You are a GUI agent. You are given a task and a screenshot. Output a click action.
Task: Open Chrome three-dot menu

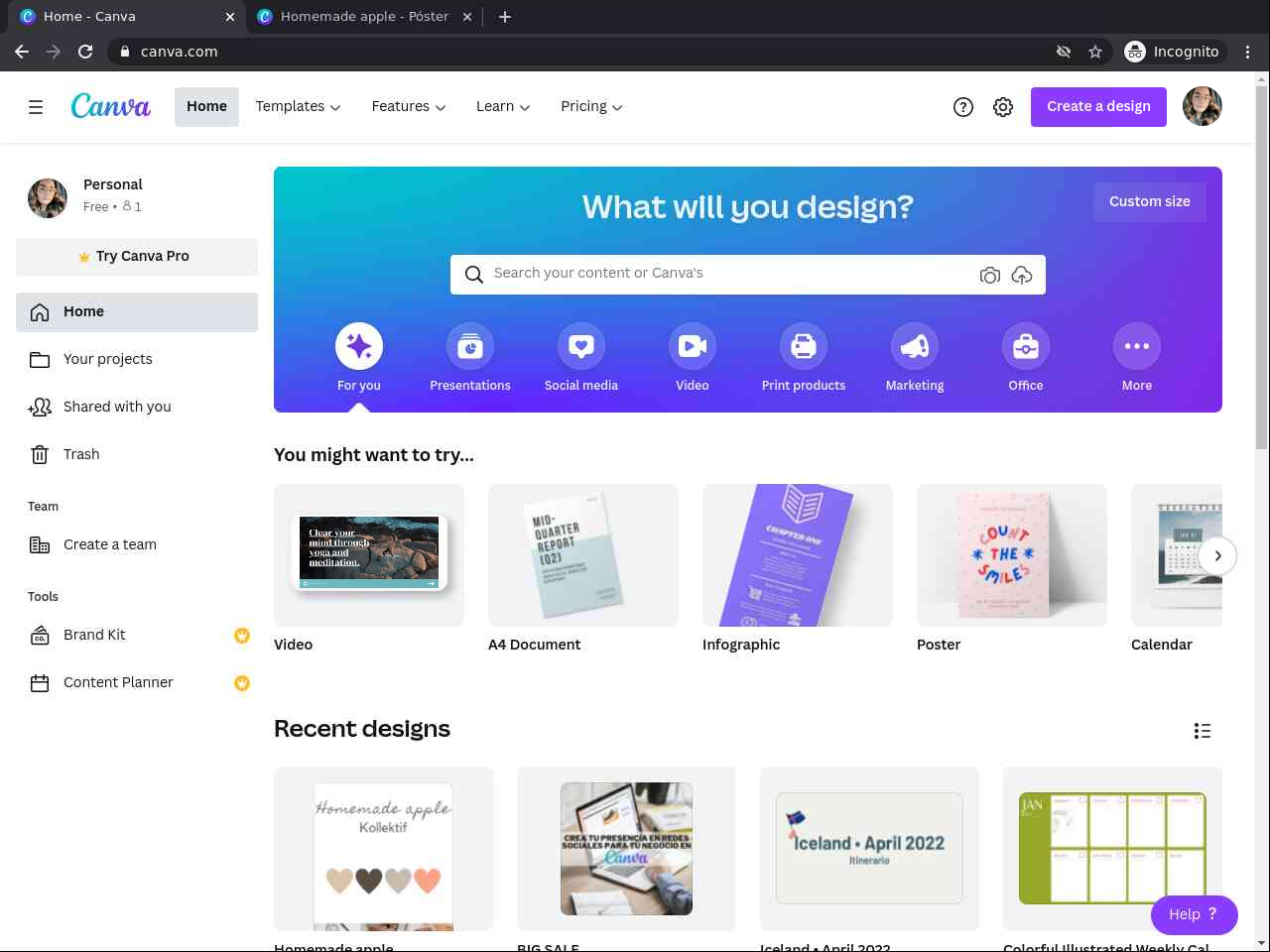(1248, 52)
